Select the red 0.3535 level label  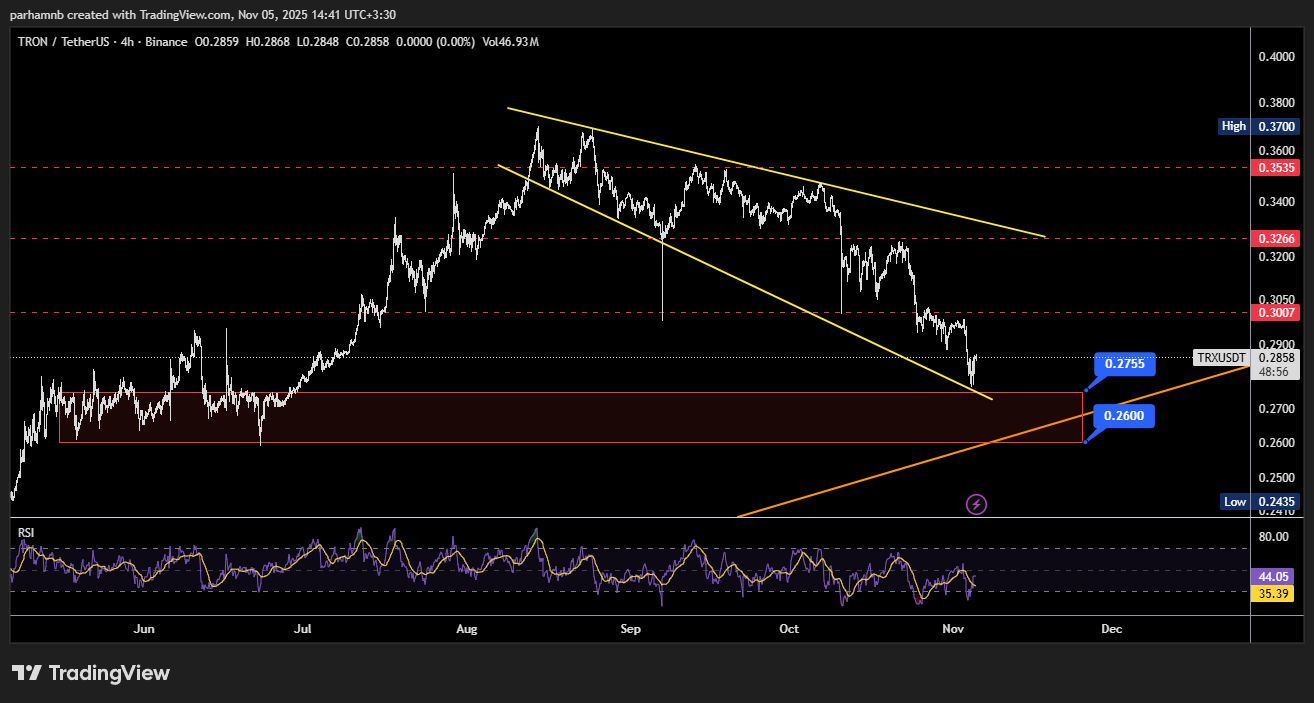point(1276,167)
